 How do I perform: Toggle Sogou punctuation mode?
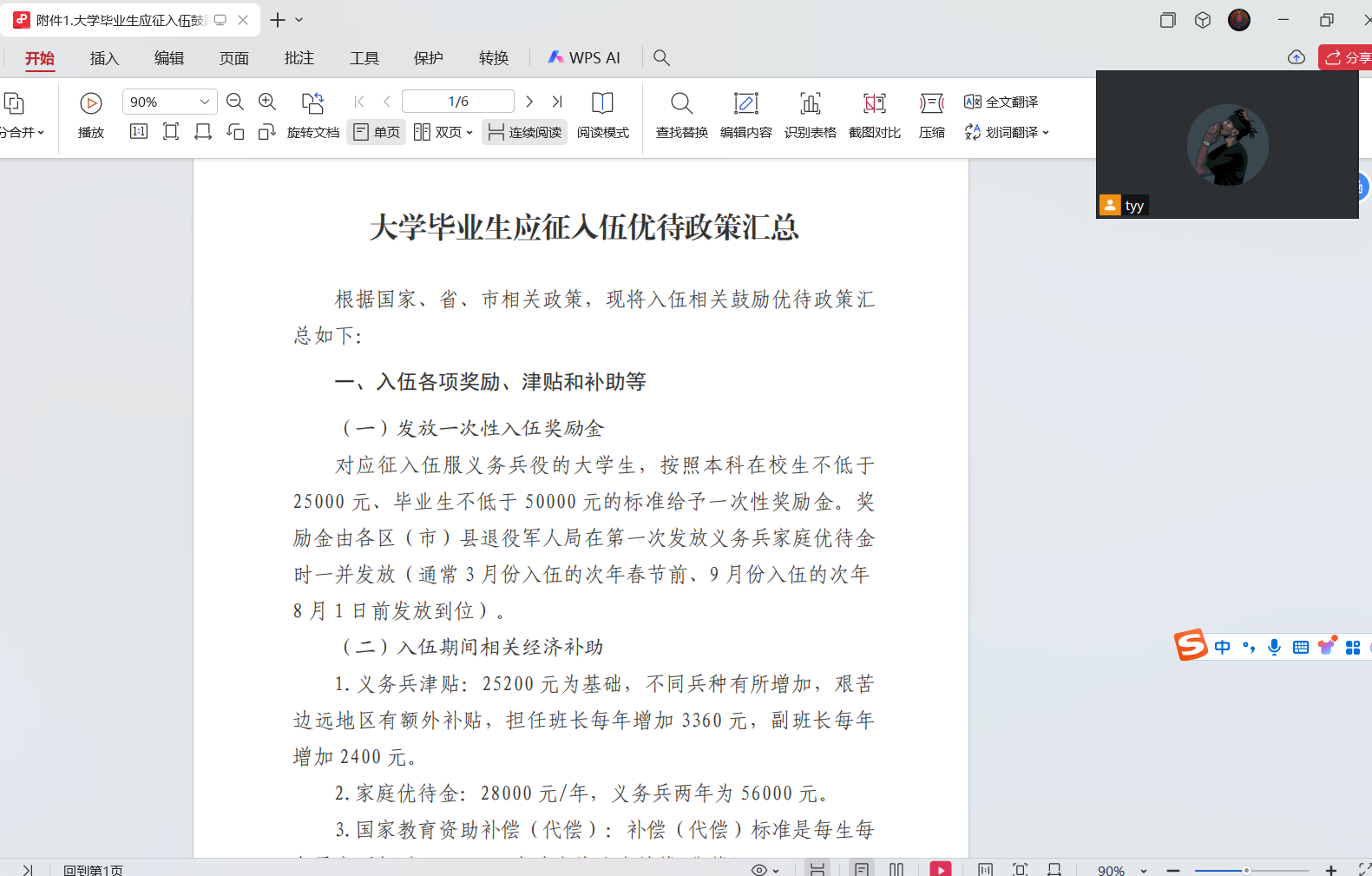coord(1249,647)
